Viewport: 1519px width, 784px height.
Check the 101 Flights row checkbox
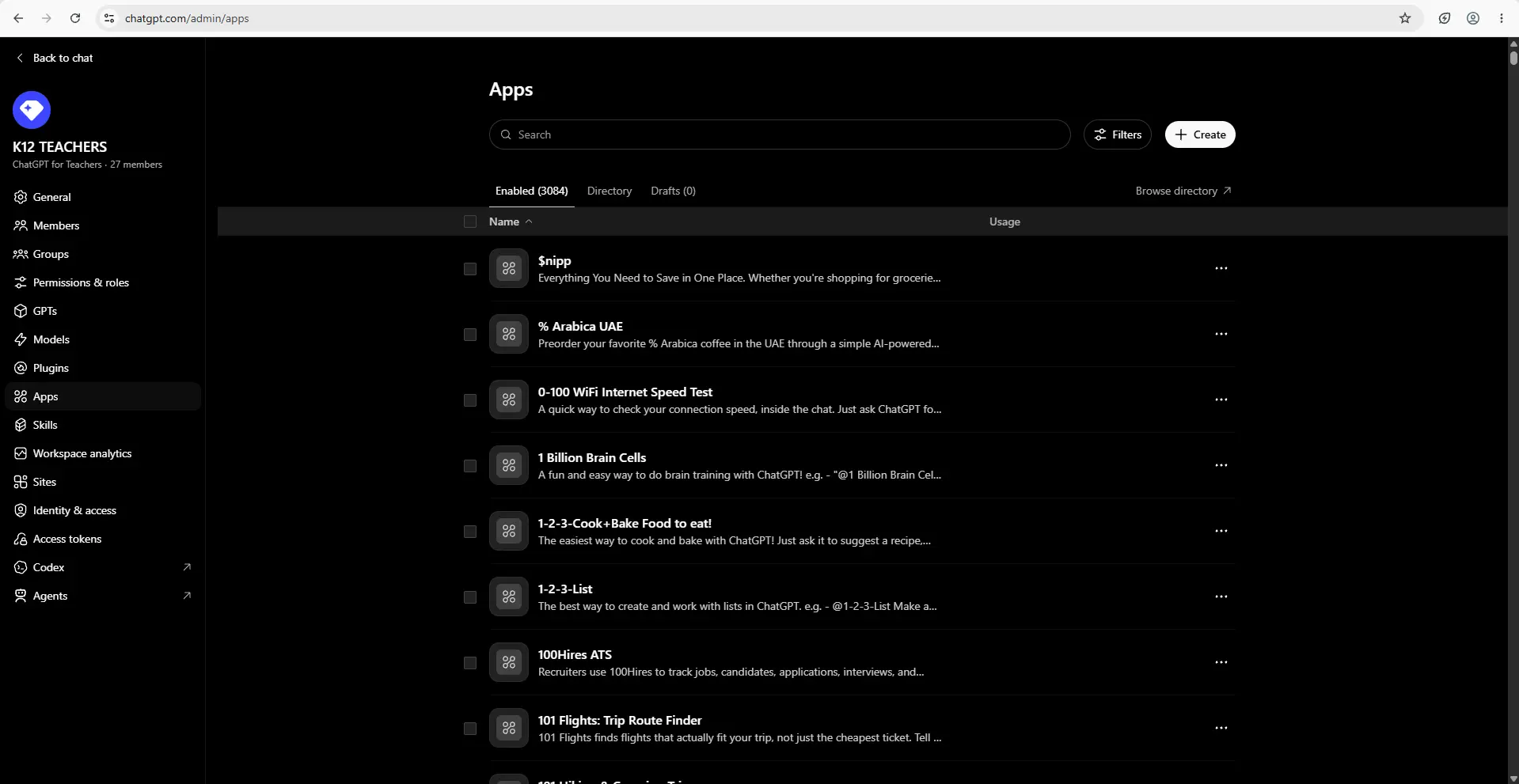470,729
